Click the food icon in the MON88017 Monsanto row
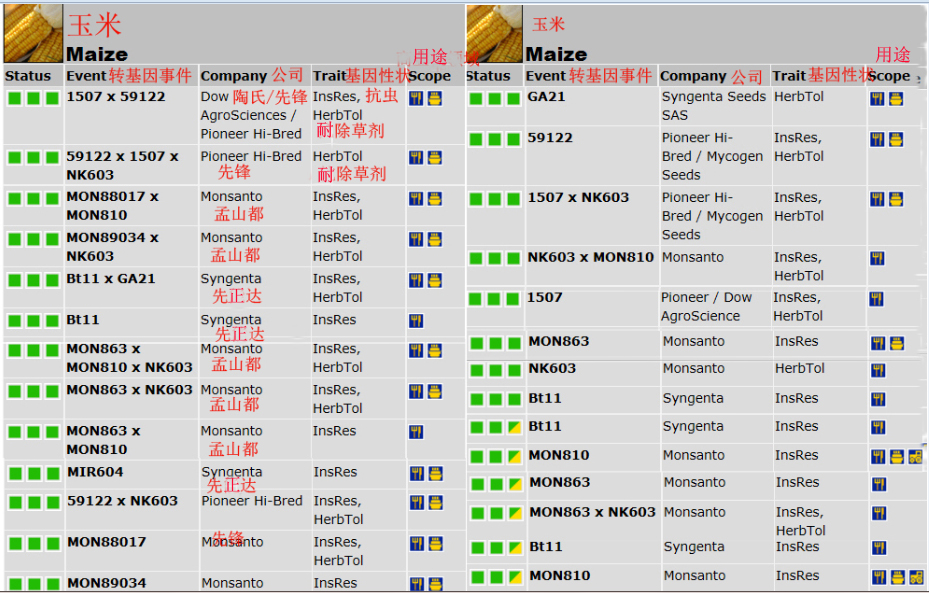The image size is (929, 593). coord(417,544)
